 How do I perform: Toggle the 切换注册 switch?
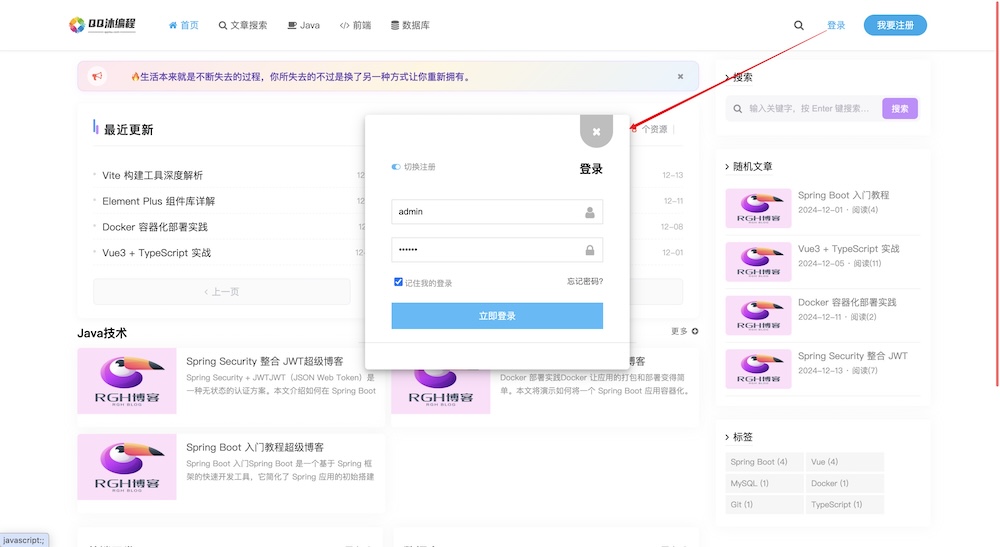[x=396, y=167]
